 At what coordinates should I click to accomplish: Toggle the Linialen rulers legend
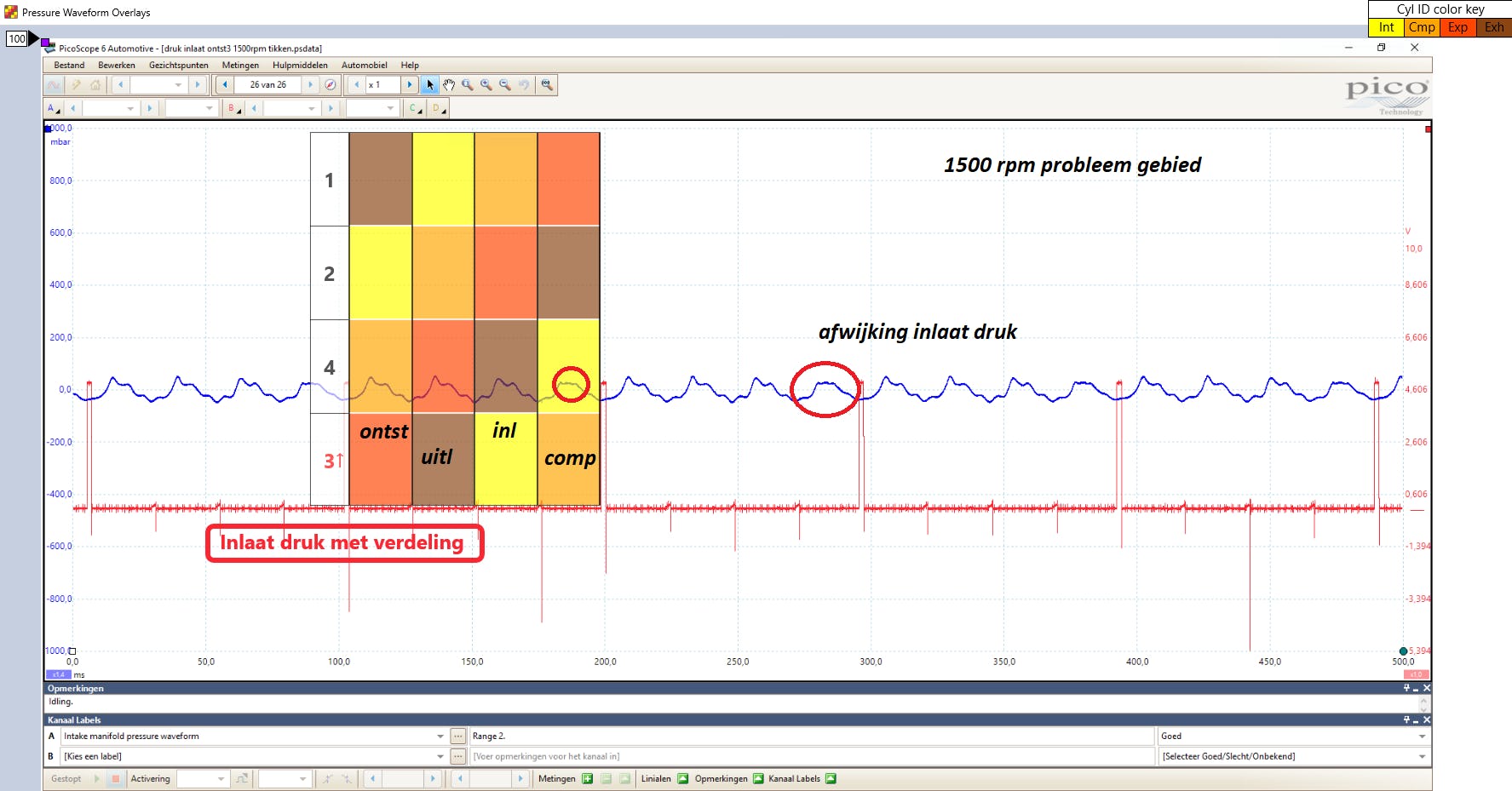tap(682, 778)
